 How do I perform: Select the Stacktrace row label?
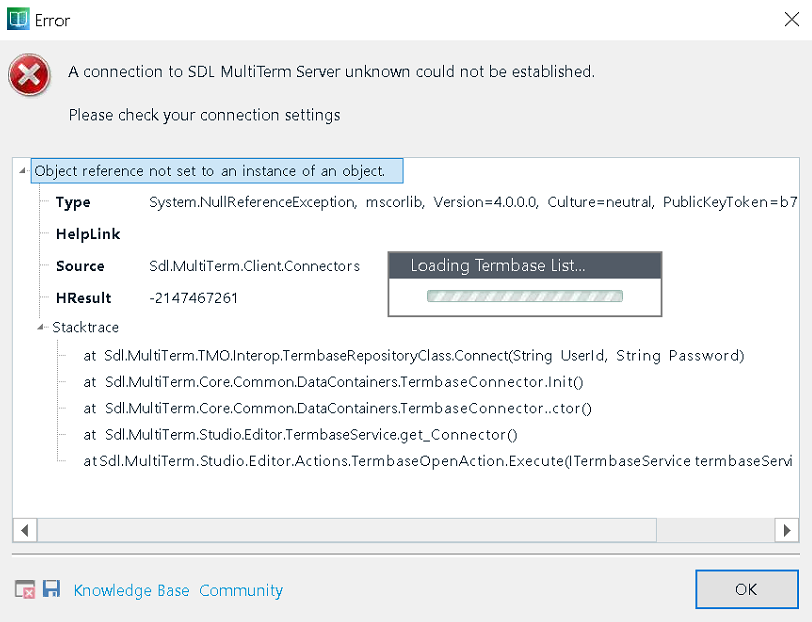point(85,327)
